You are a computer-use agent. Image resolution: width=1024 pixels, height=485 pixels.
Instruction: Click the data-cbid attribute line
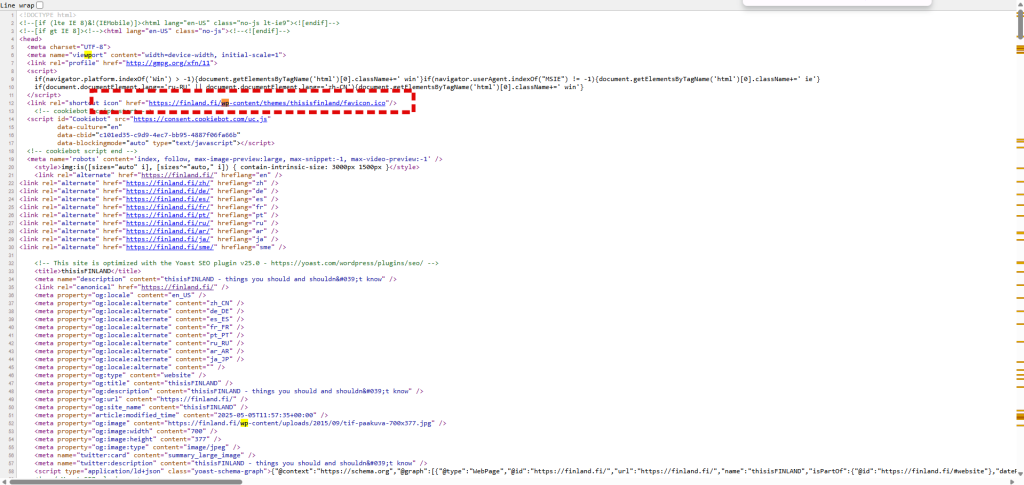pos(149,134)
